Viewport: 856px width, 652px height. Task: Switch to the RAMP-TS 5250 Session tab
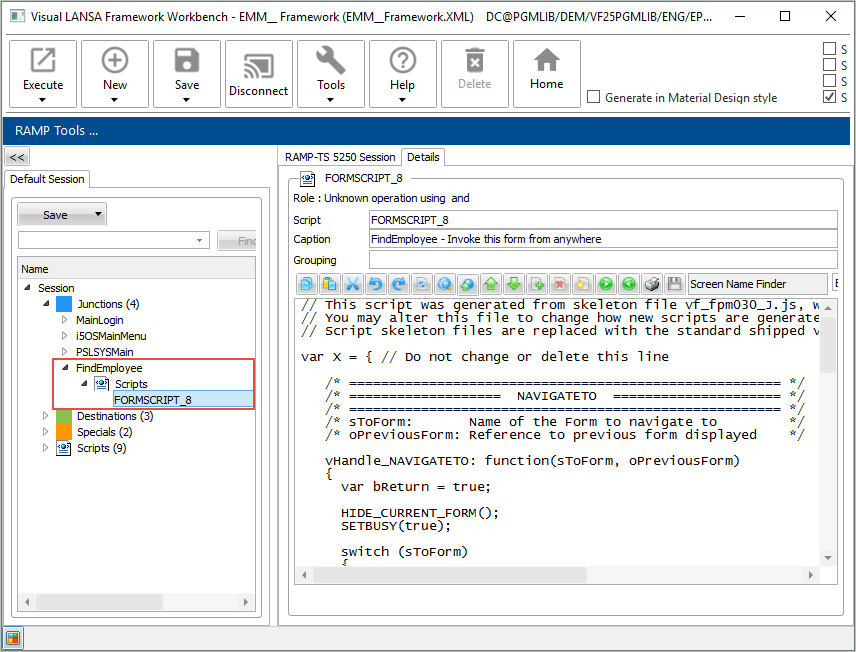click(x=340, y=157)
